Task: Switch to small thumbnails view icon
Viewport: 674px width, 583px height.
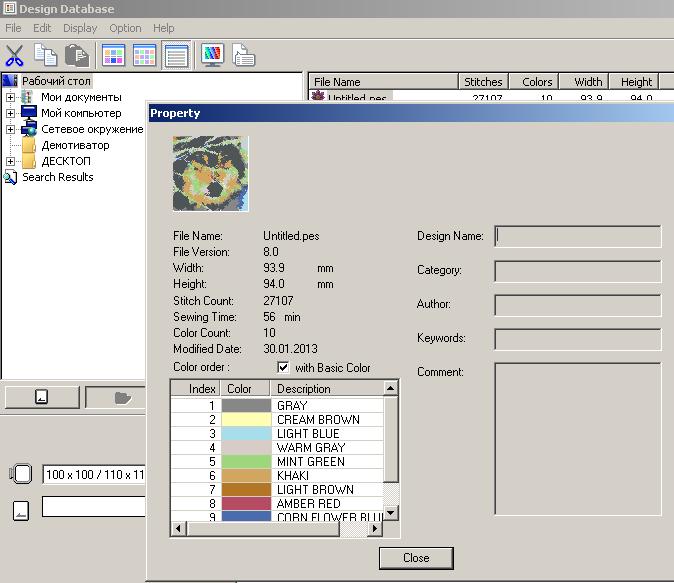Action: (145, 55)
